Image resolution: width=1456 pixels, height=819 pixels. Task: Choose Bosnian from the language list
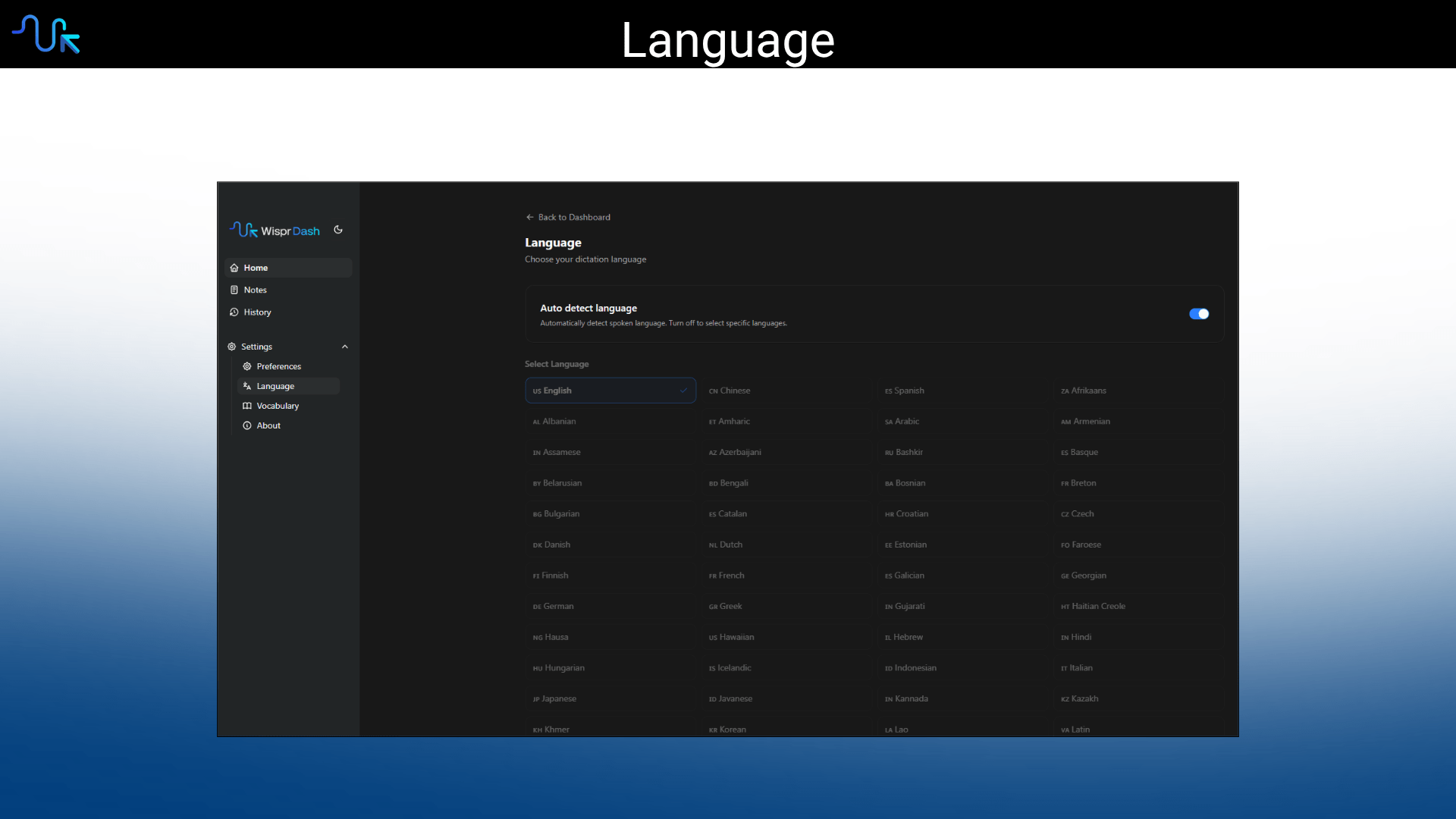(962, 483)
